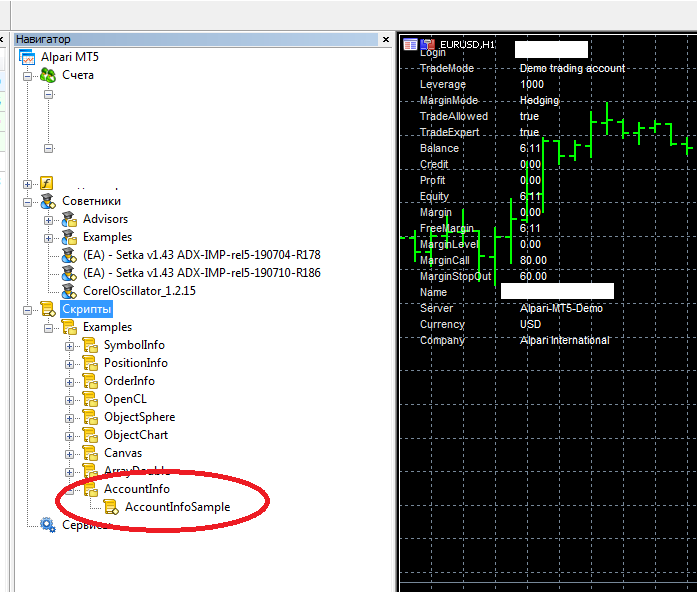Viewport: 697px width, 592px height.
Task: Click the Examples folder icon under Советники
Action: point(69,237)
